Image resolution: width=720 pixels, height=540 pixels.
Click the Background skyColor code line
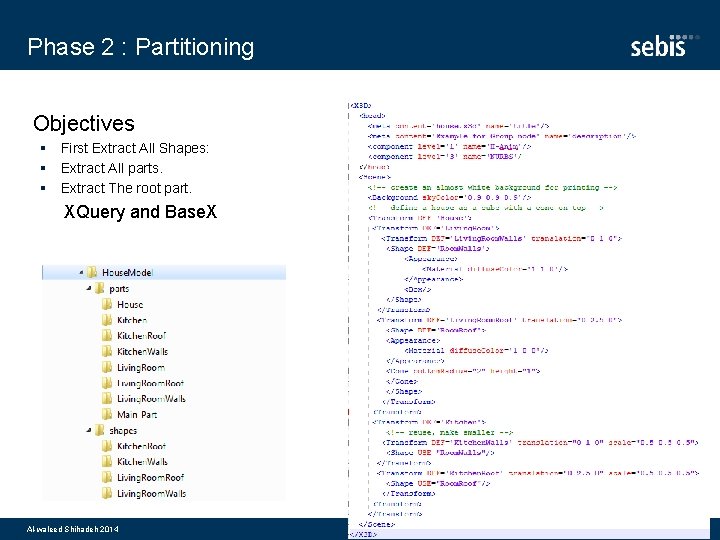450,197
